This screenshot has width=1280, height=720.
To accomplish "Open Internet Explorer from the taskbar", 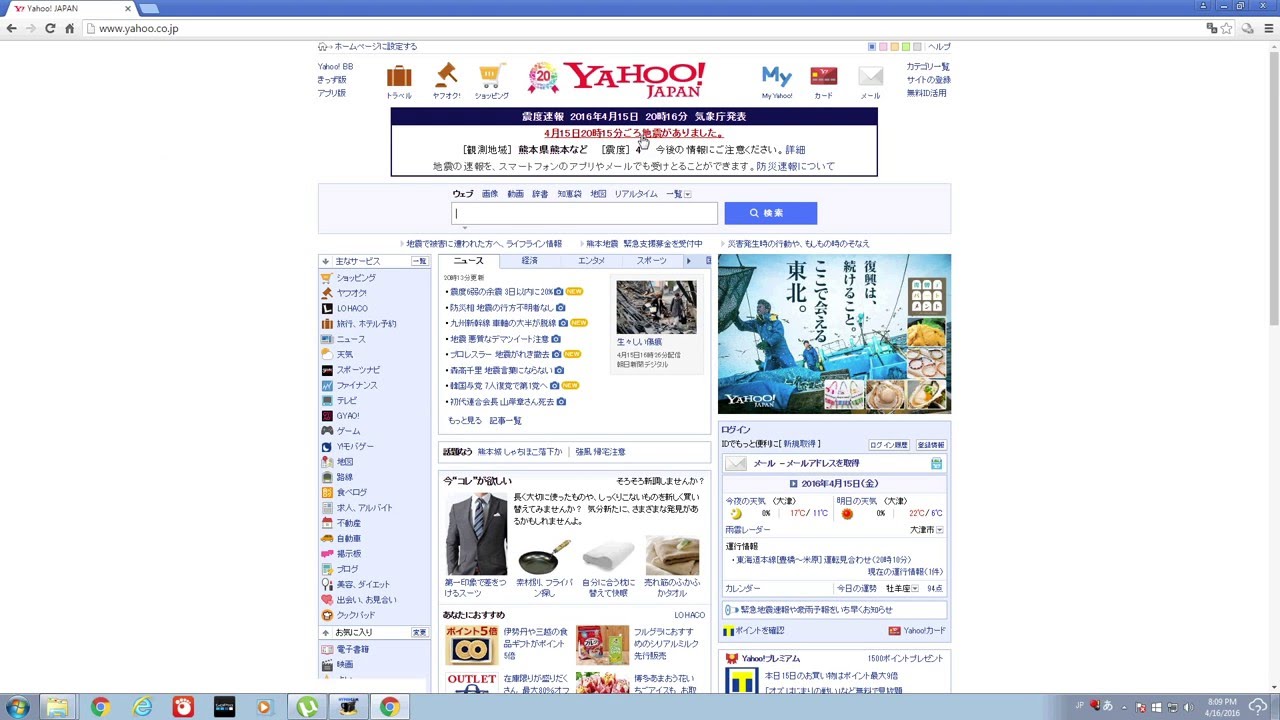I will click(x=143, y=708).
